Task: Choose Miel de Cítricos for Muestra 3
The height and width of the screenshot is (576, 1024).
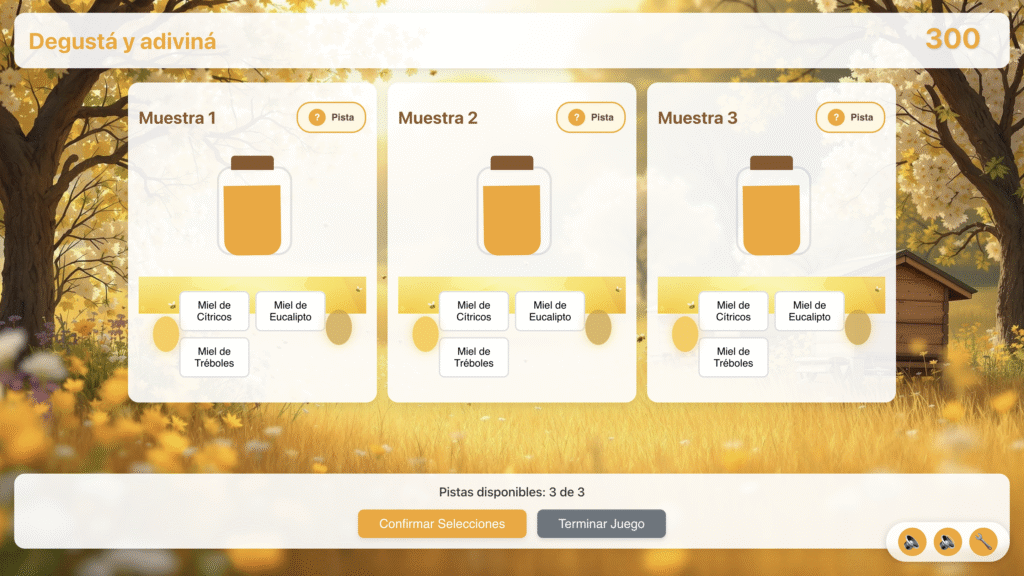Action: [733, 311]
